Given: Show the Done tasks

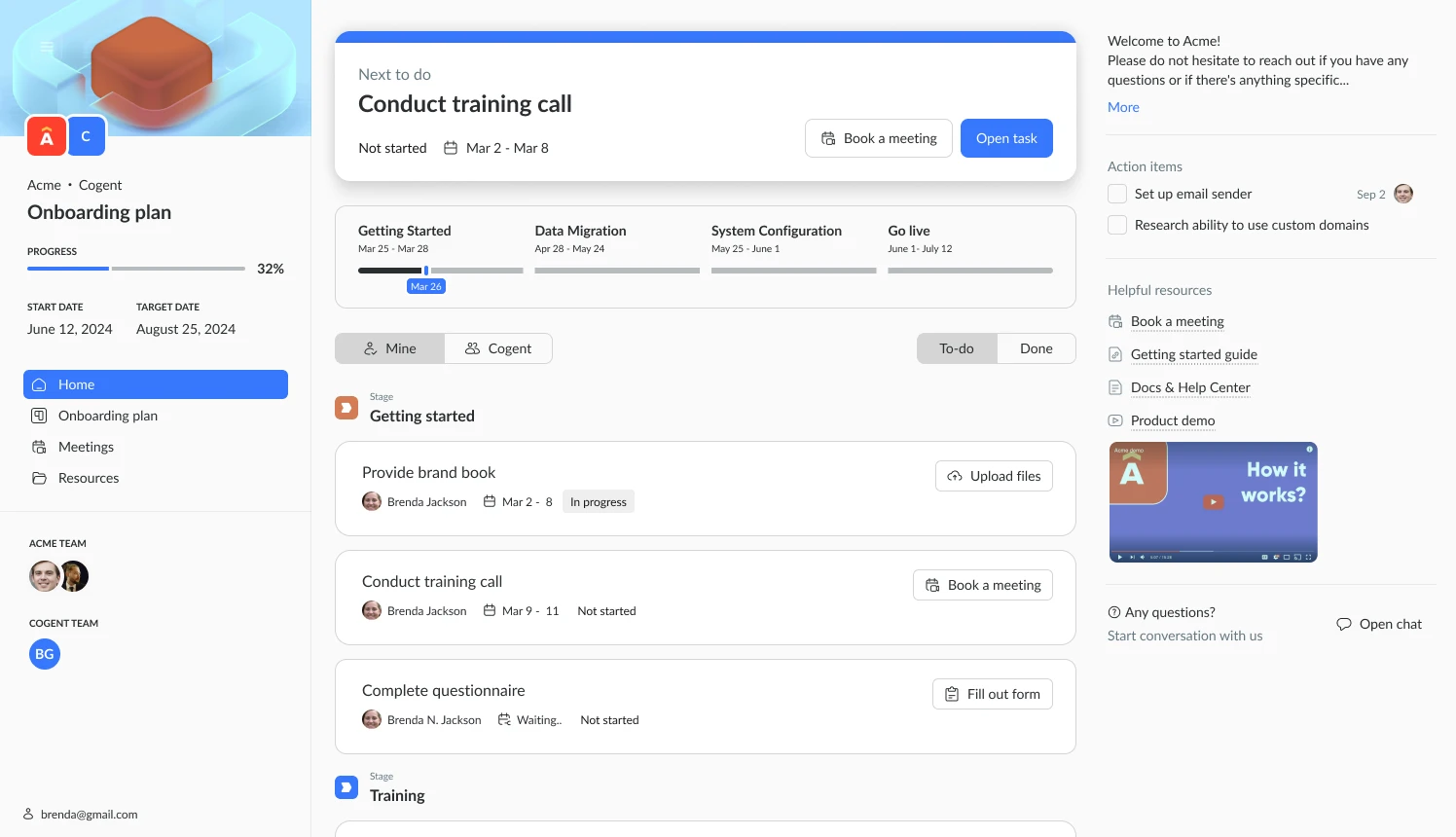Looking at the screenshot, I should point(1037,348).
